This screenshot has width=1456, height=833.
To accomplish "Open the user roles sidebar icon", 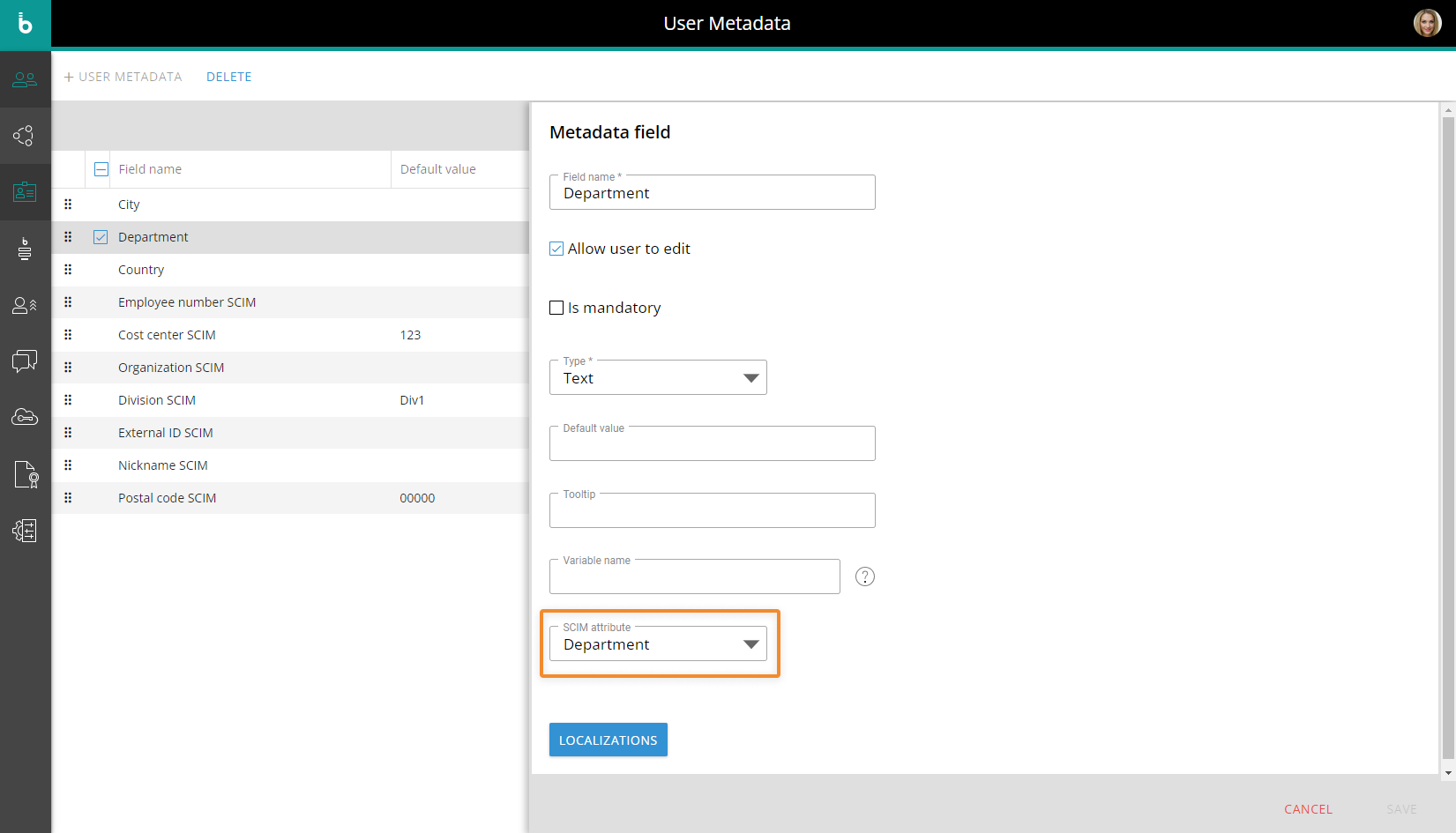I will coord(25,305).
